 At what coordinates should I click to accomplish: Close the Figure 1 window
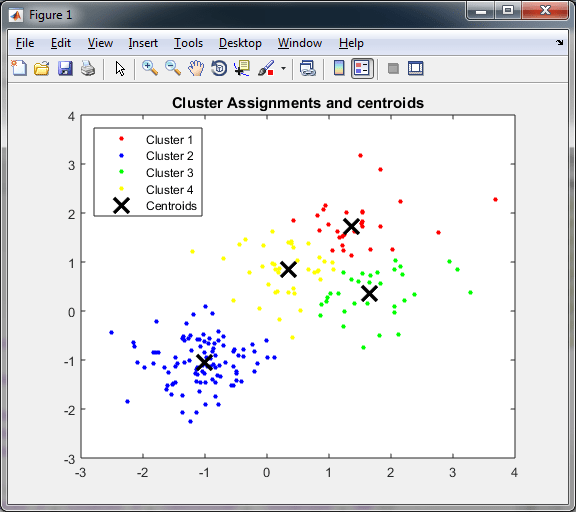point(545,10)
